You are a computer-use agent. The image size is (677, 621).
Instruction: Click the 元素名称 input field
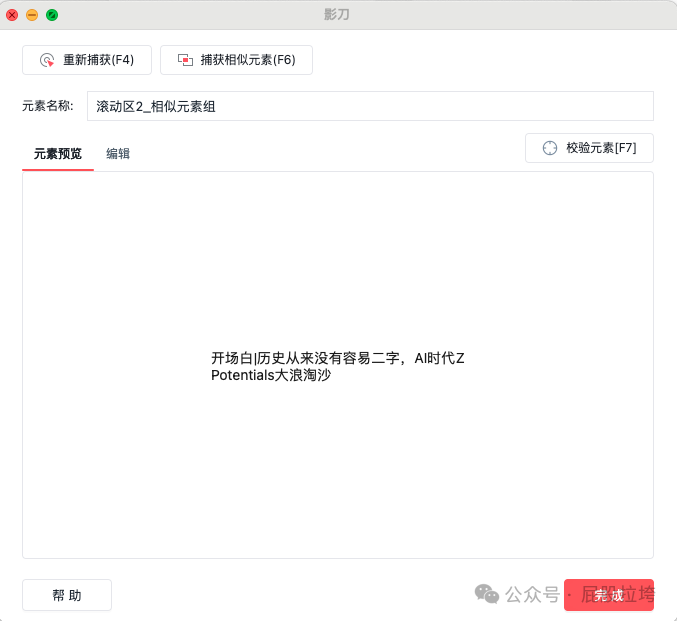[x=370, y=106]
